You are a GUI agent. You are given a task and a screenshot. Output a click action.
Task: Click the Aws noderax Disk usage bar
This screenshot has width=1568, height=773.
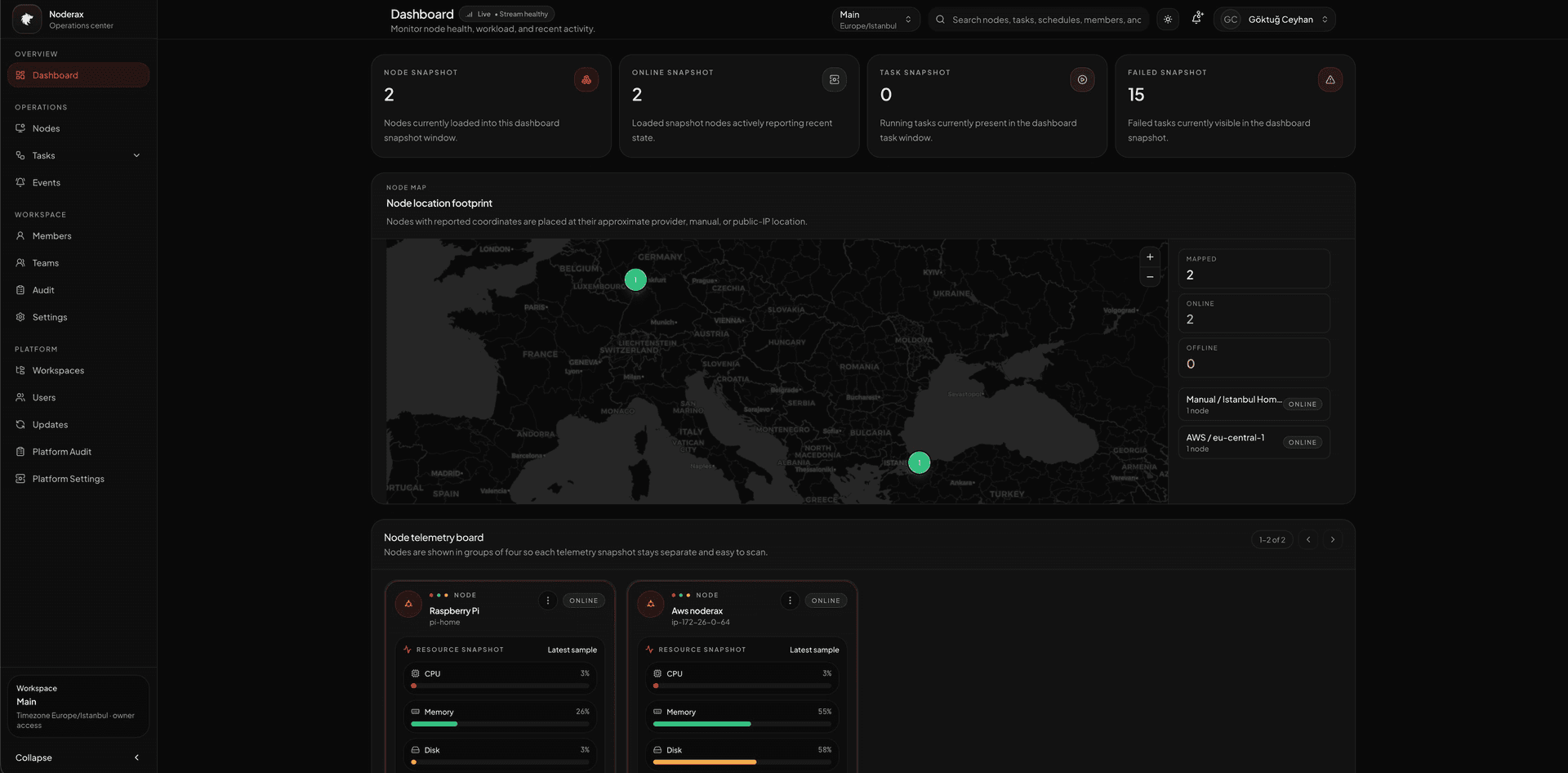coord(742,762)
